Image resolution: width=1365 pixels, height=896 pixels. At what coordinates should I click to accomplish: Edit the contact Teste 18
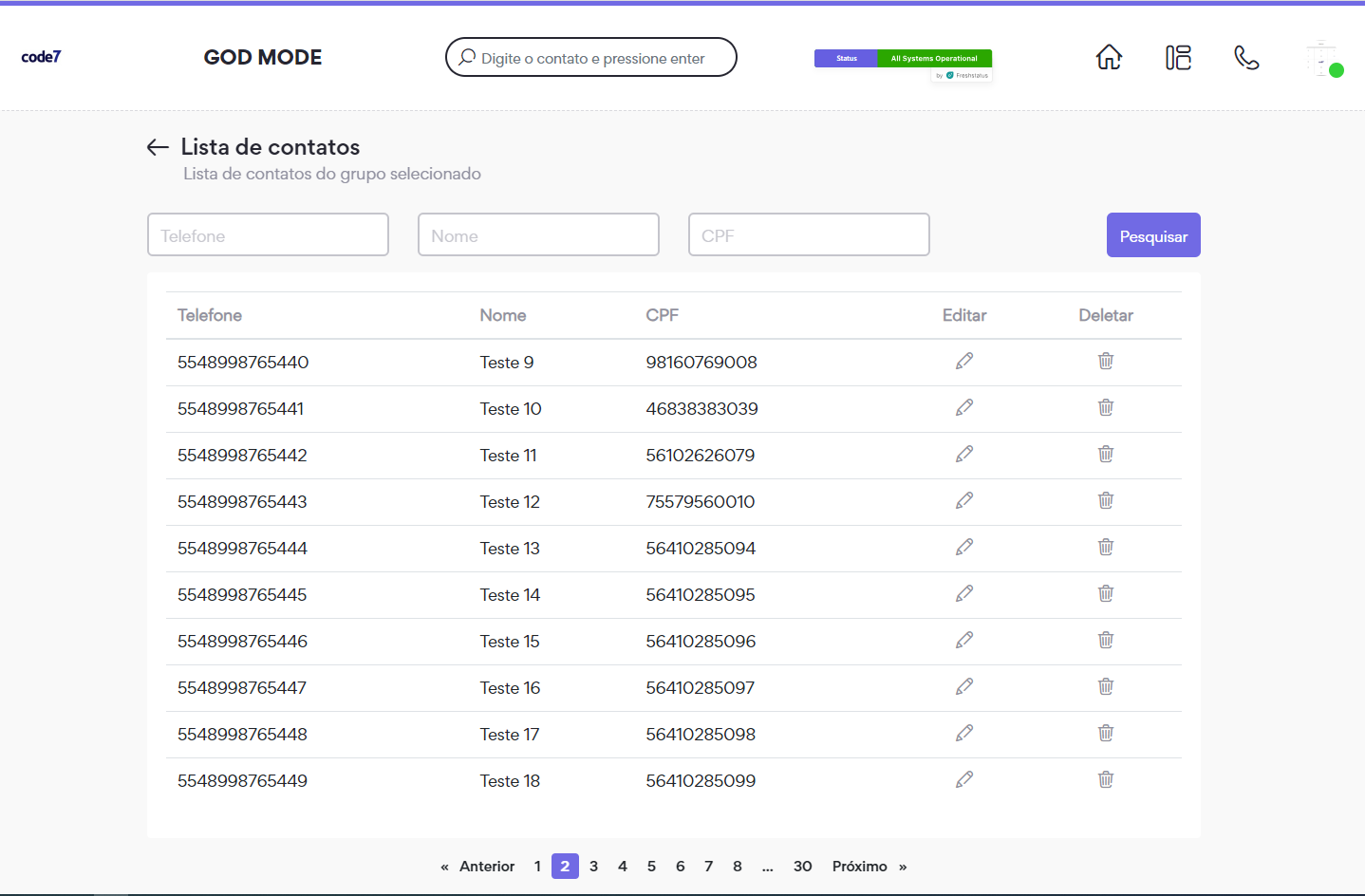tap(964, 779)
